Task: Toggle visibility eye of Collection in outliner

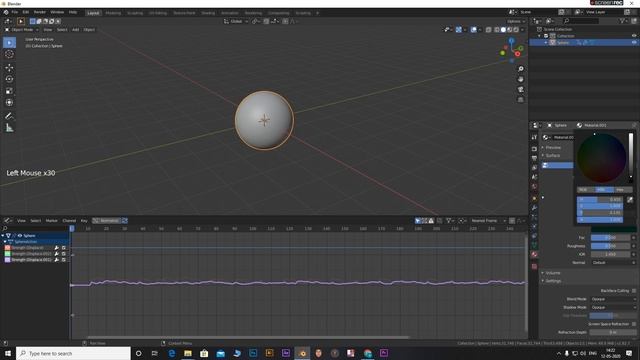Action: (634, 36)
